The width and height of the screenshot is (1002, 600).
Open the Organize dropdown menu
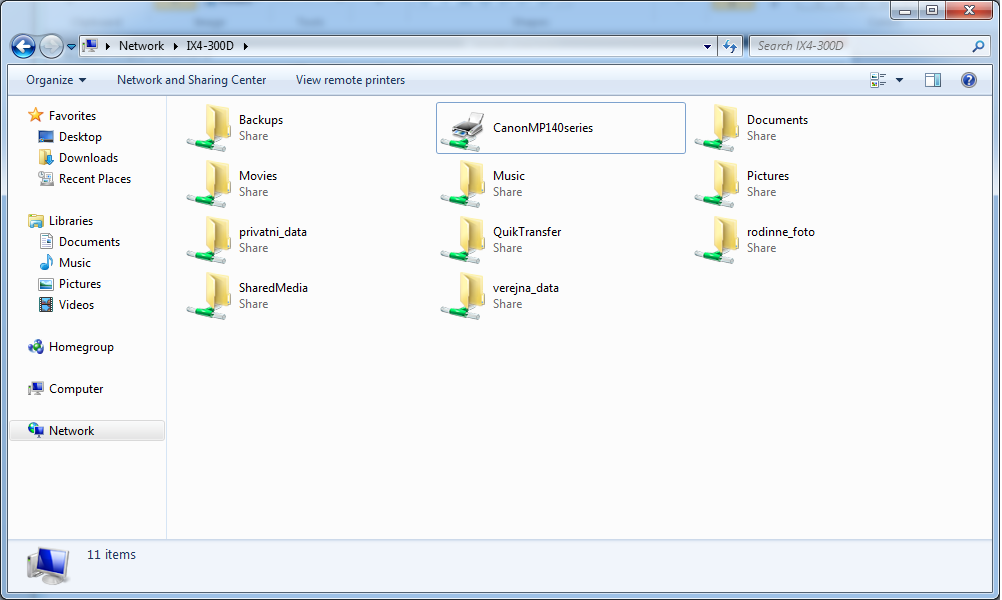click(x=56, y=80)
